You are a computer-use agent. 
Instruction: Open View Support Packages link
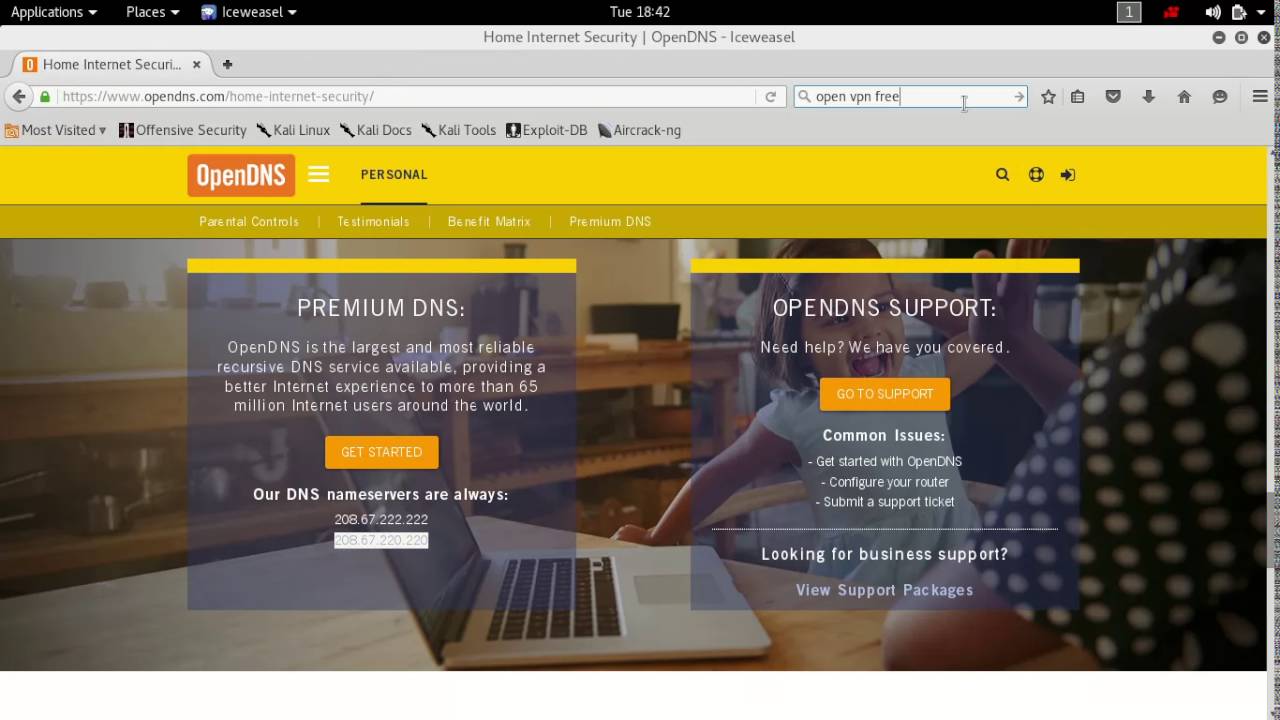885,590
